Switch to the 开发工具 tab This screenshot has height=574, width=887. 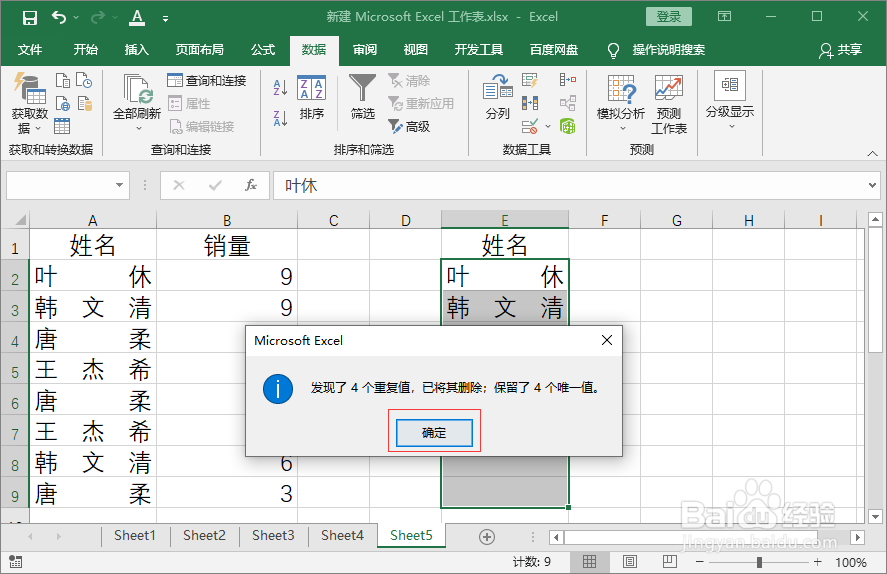[479, 50]
